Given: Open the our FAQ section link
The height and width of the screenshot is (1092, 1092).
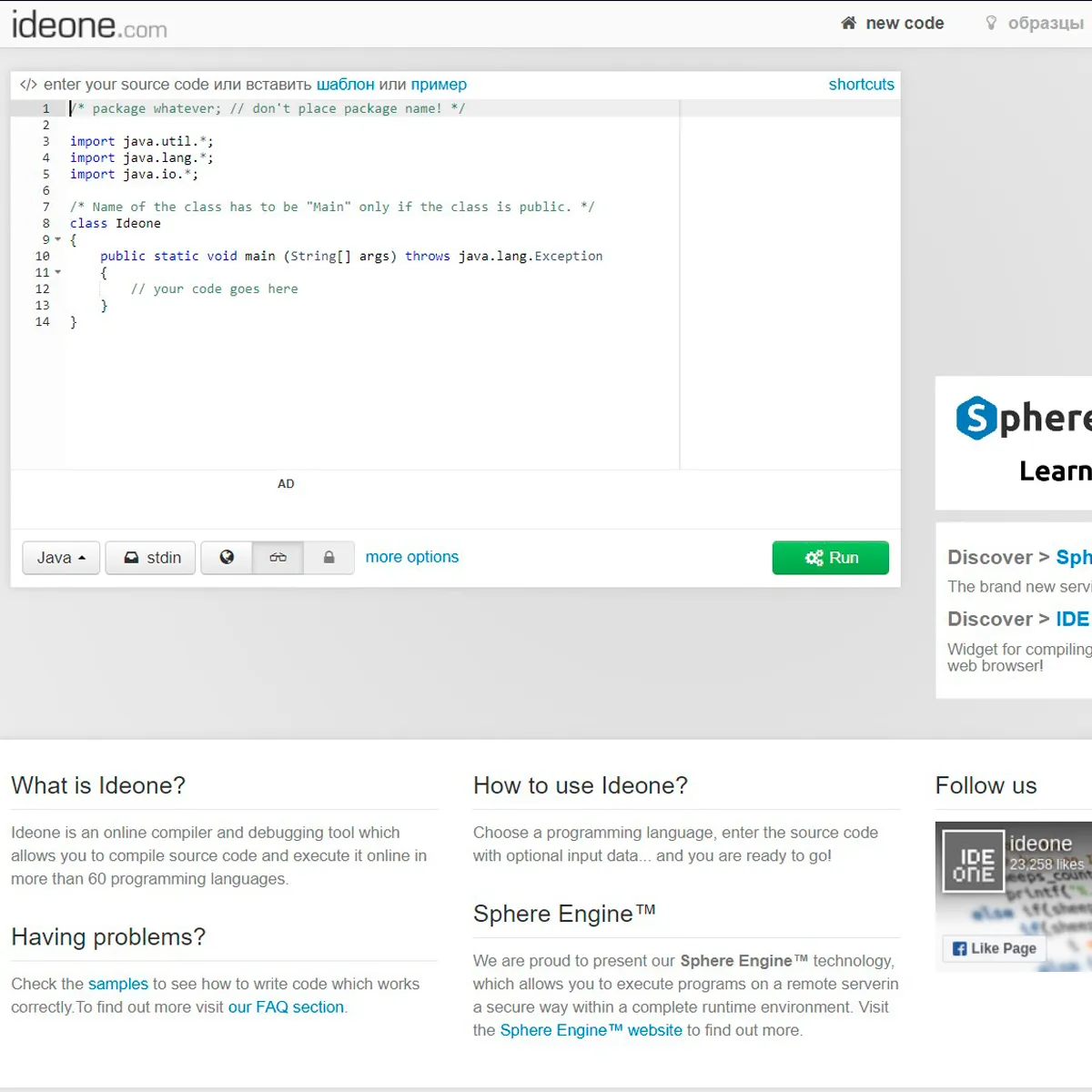Looking at the screenshot, I should coord(286,1007).
